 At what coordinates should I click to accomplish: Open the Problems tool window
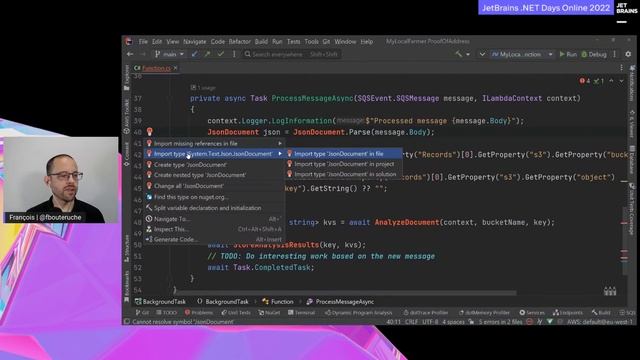coord(199,313)
